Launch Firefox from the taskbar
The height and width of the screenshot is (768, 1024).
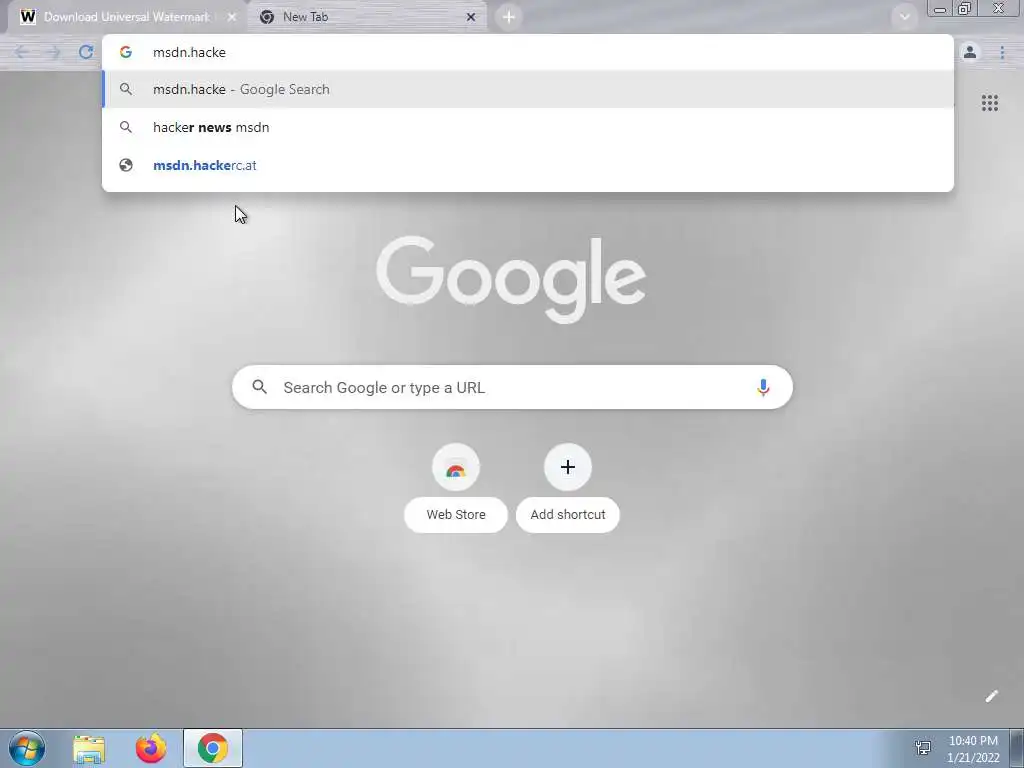click(151, 748)
